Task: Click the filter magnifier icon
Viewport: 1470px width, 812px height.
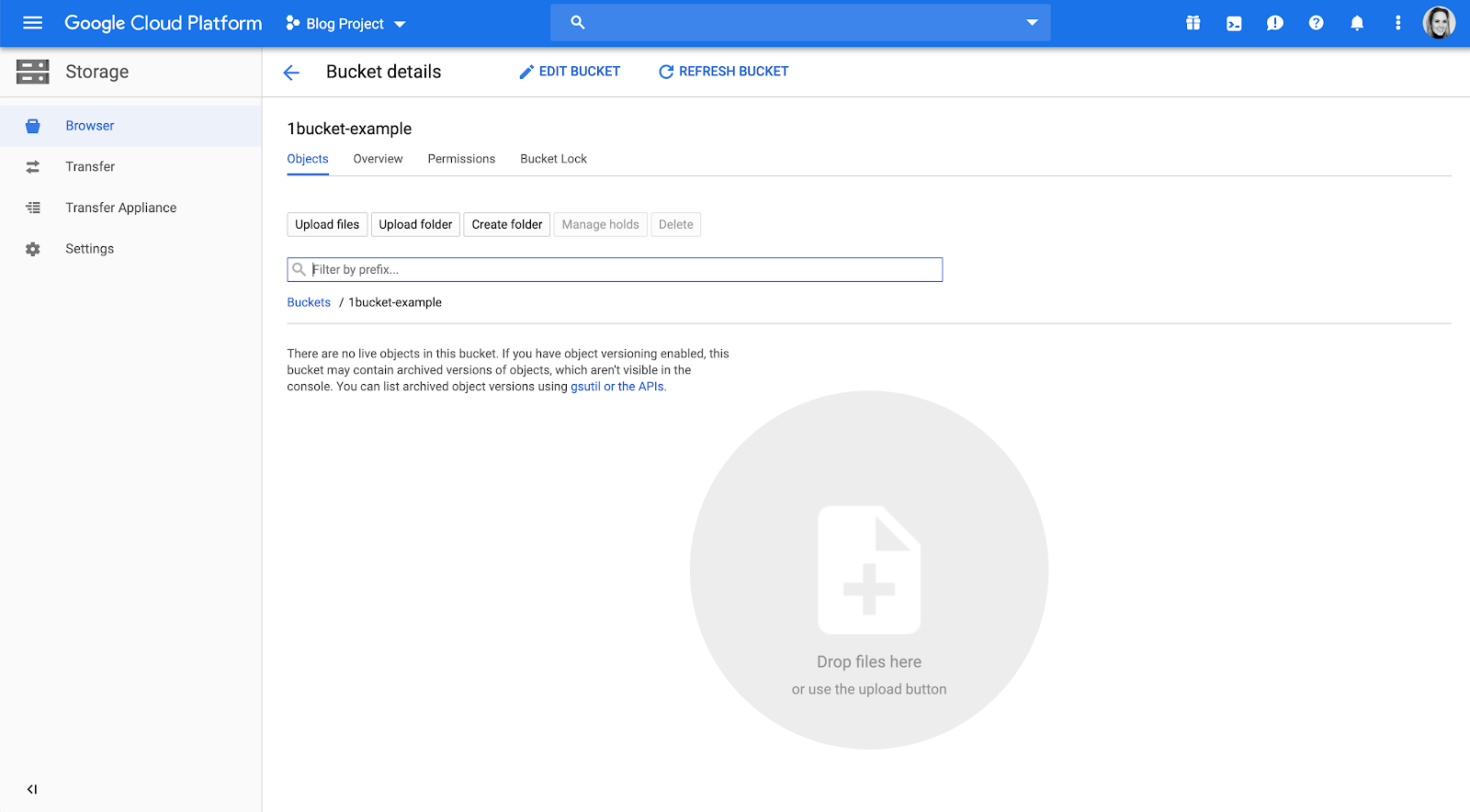Action: (299, 269)
